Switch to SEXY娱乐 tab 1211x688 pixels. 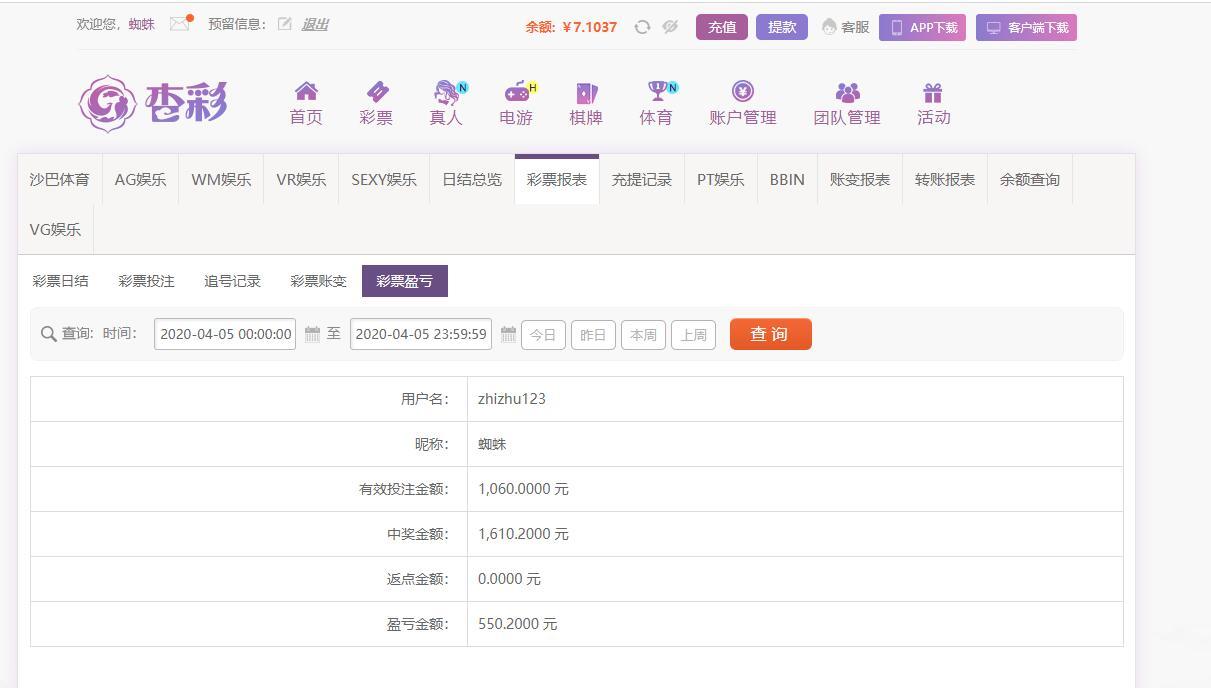click(x=384, y=179)
